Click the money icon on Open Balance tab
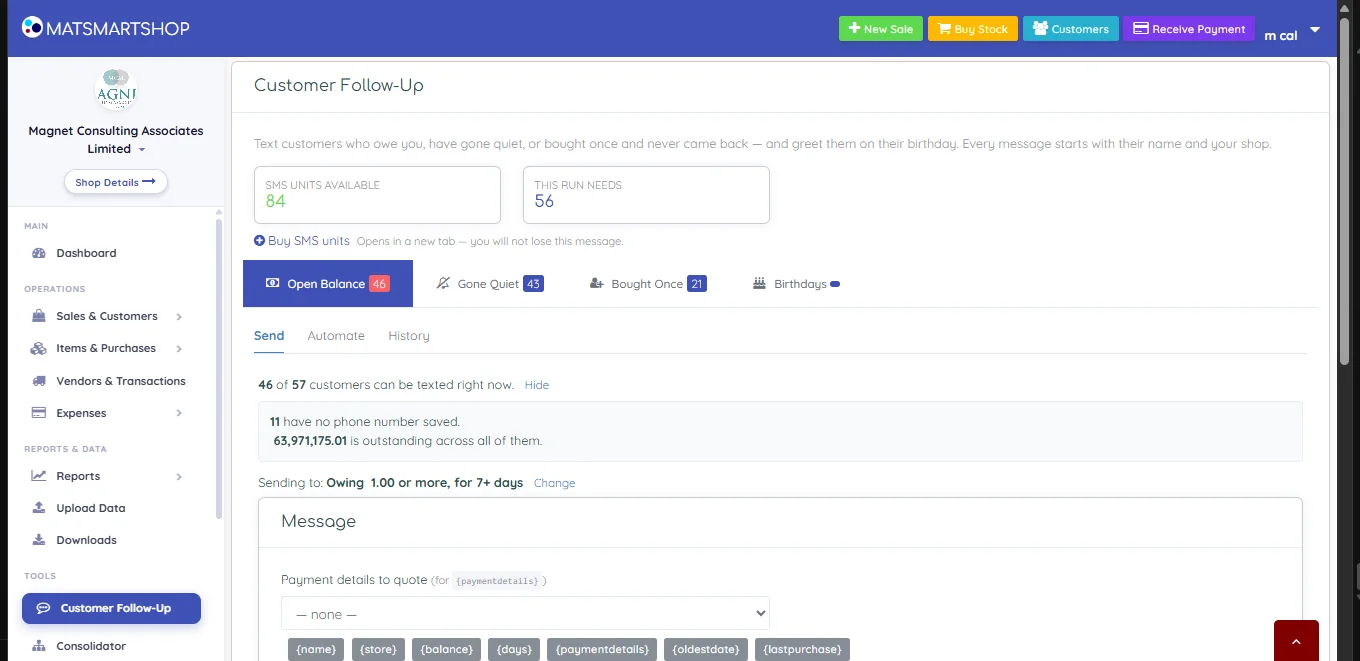1360x661 pixels. 272,284
